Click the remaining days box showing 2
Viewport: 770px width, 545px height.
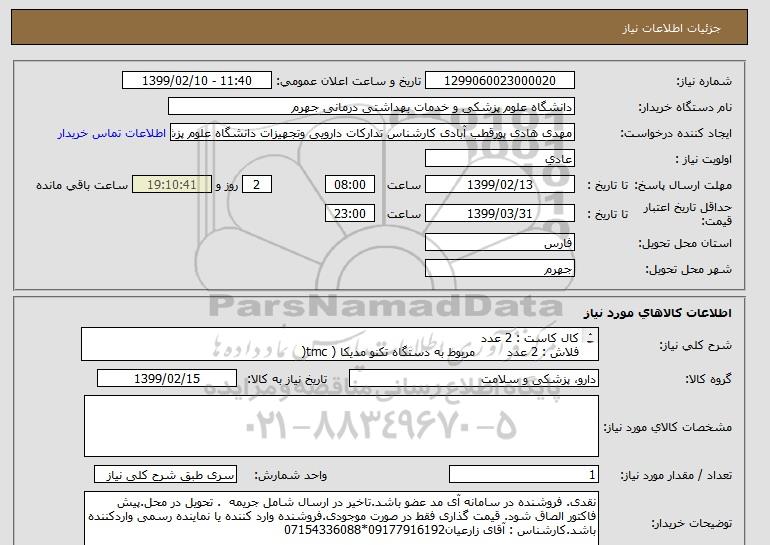pyautogui.click(x=256, y=185)
